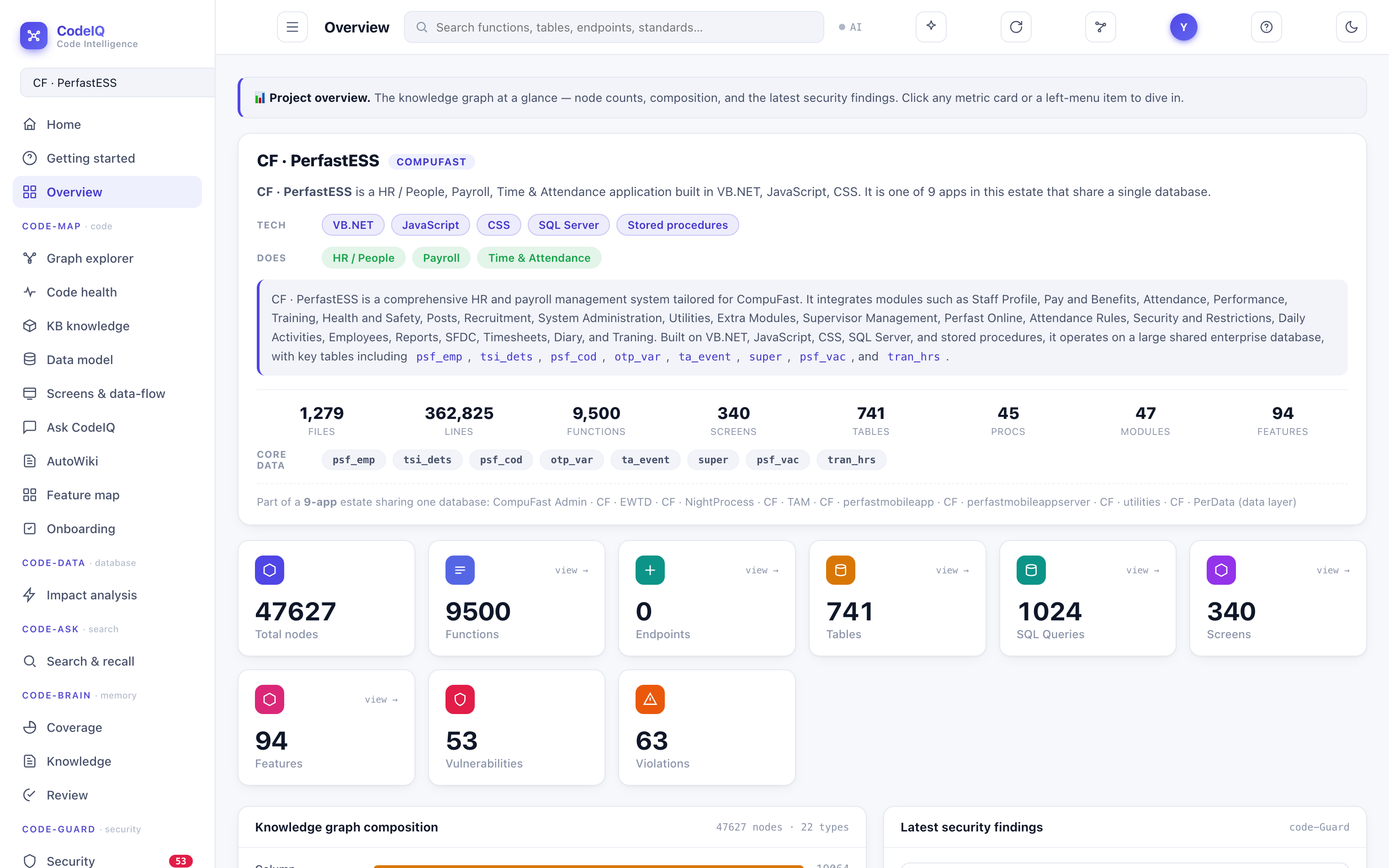
Task: Toggle dark mode with the moon icon
Action: (x=1351, y=27)
